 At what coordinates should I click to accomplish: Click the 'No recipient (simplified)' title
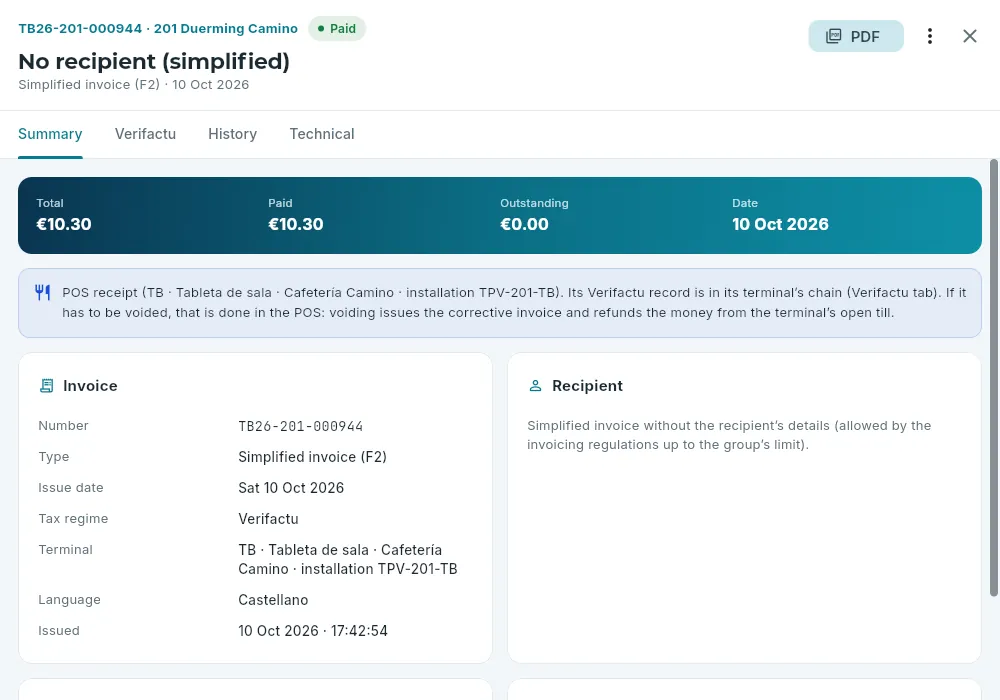(x=154, y=61)
